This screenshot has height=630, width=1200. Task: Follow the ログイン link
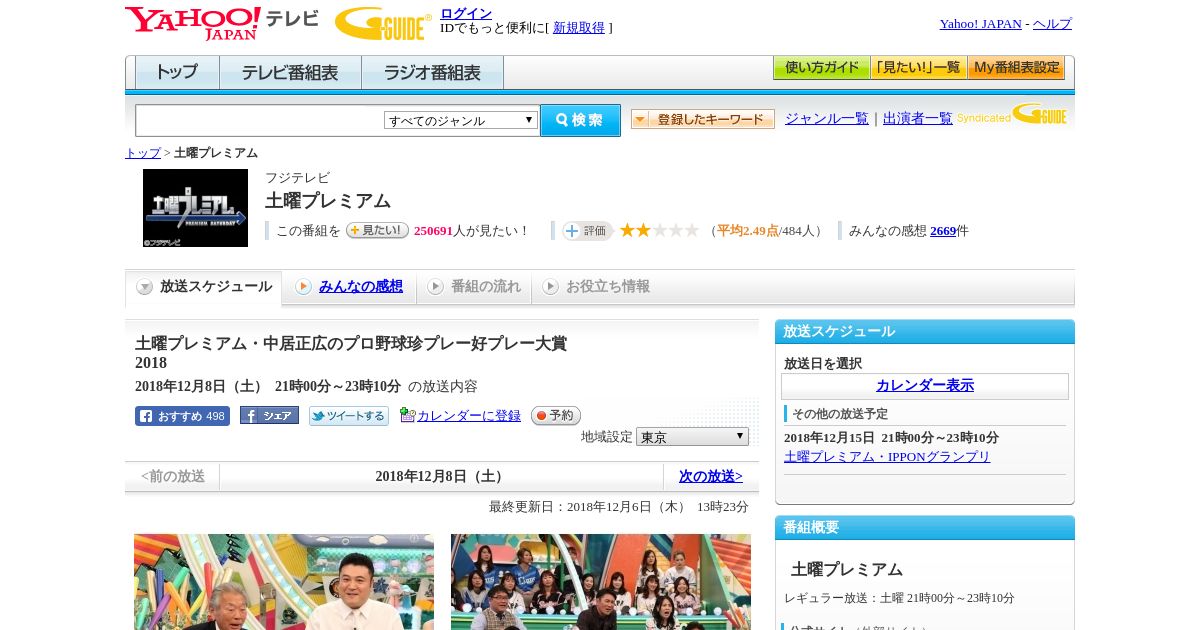tap(466, 13)
